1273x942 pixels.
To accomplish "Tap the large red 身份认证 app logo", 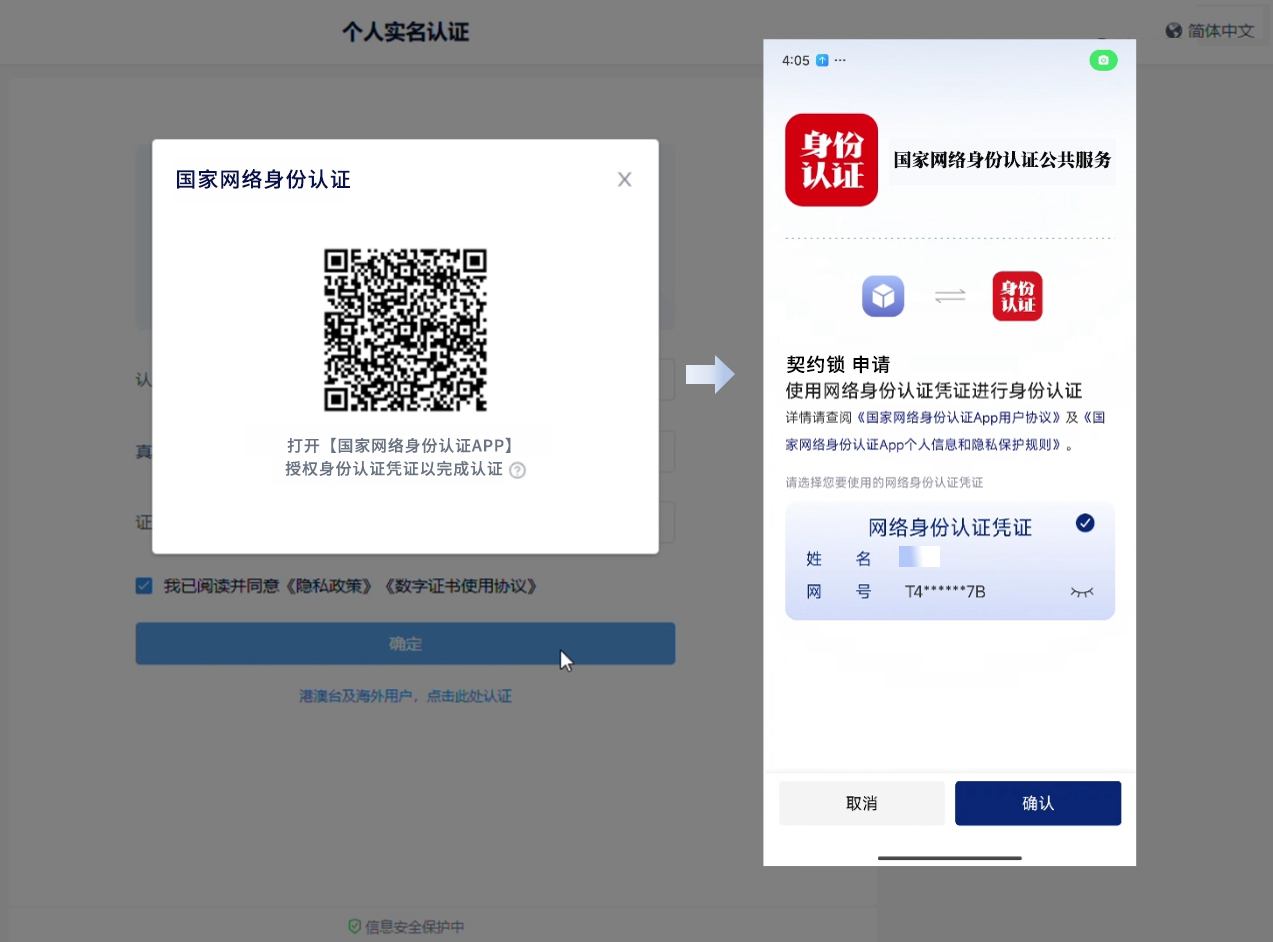I will point(831,160).
